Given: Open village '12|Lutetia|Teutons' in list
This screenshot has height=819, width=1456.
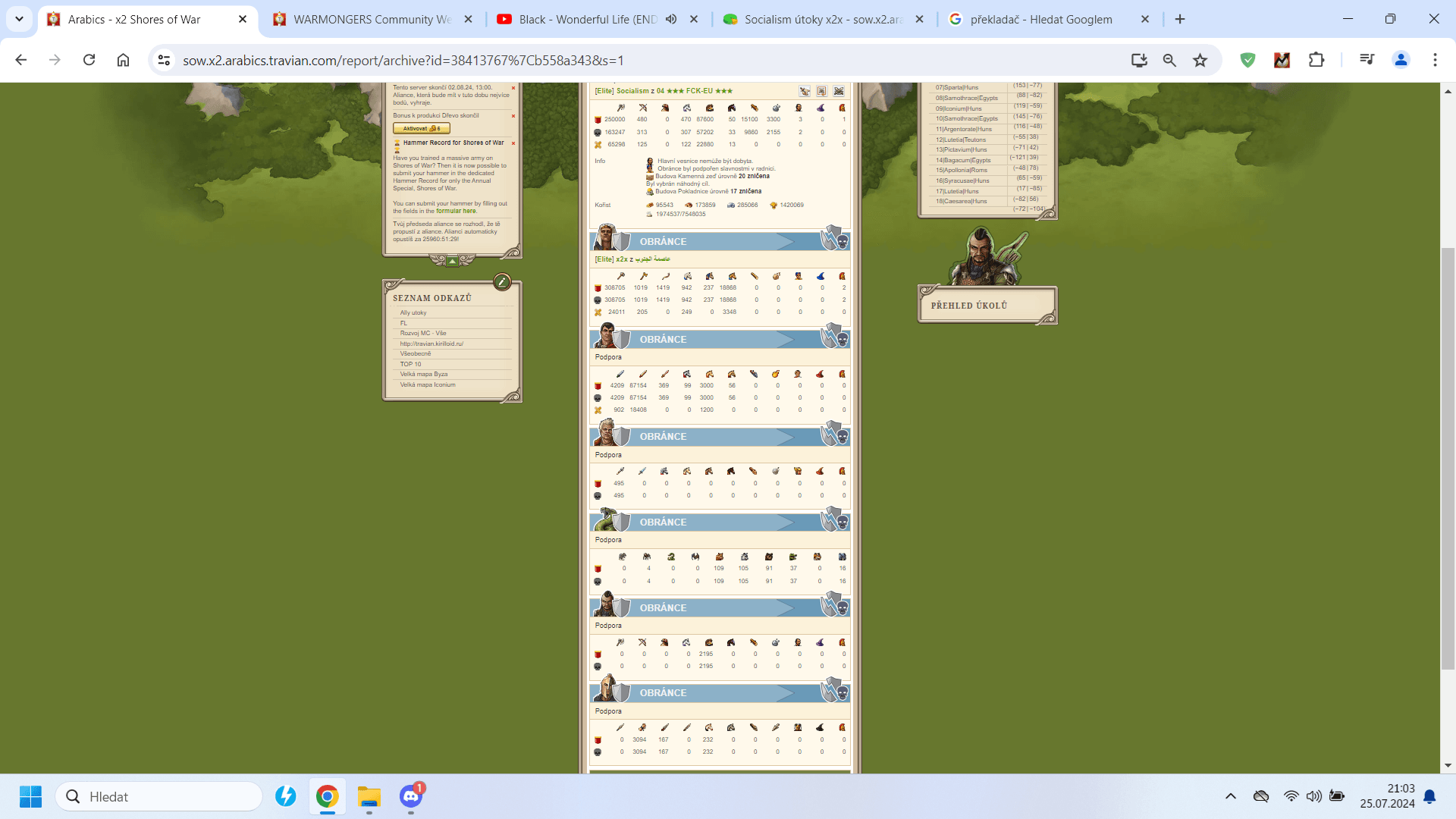Looking at the screenshot, I should tap(961, 140).
